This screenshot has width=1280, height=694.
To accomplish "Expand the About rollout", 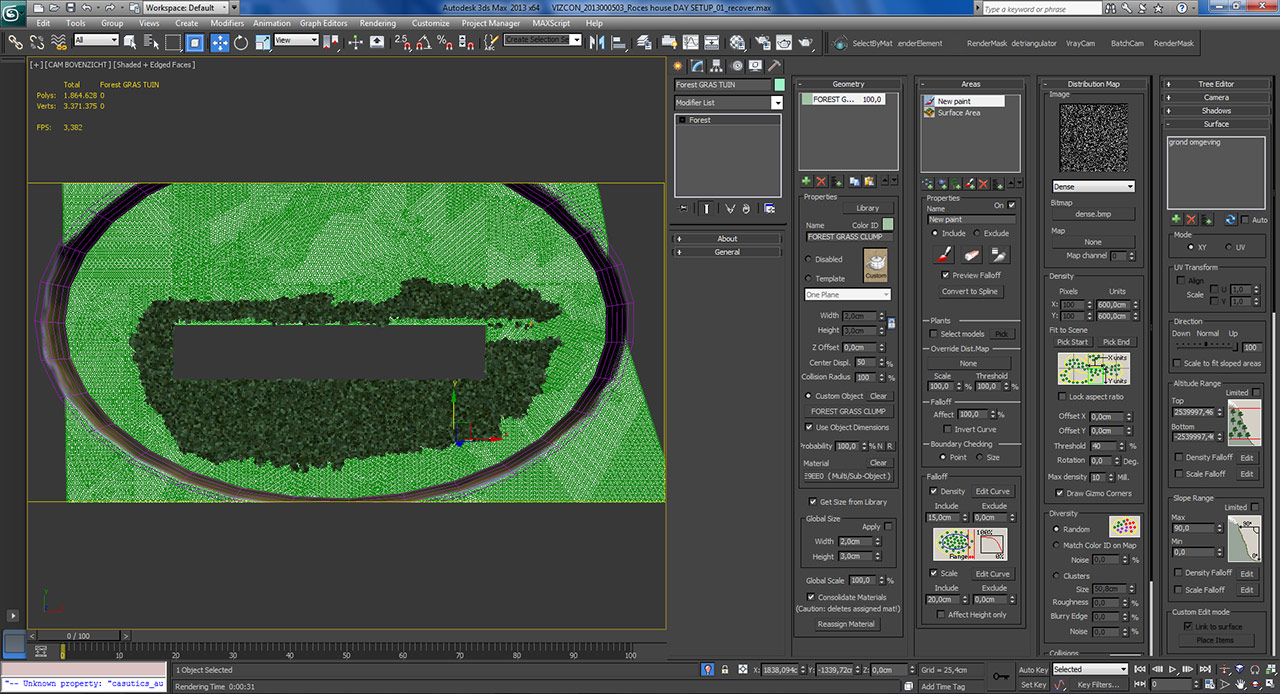I will 727,239.
